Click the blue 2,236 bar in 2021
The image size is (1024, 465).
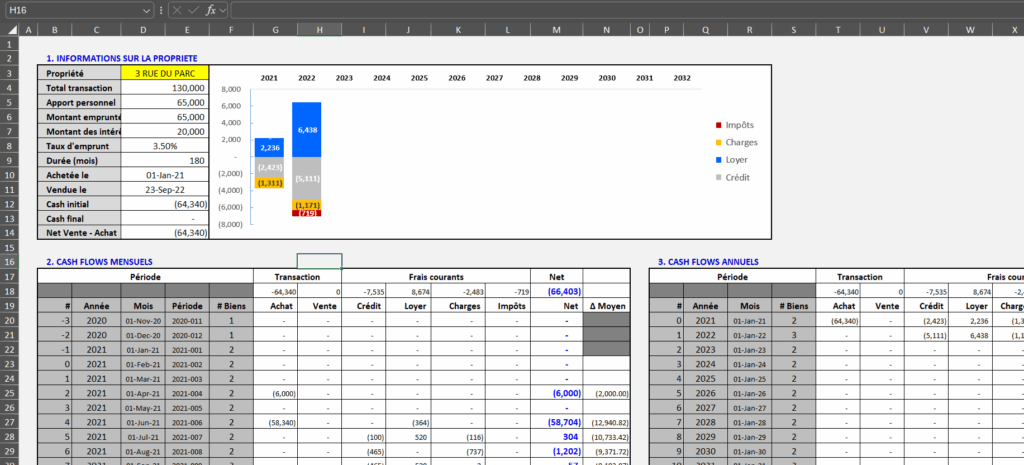tap(268, 147)
